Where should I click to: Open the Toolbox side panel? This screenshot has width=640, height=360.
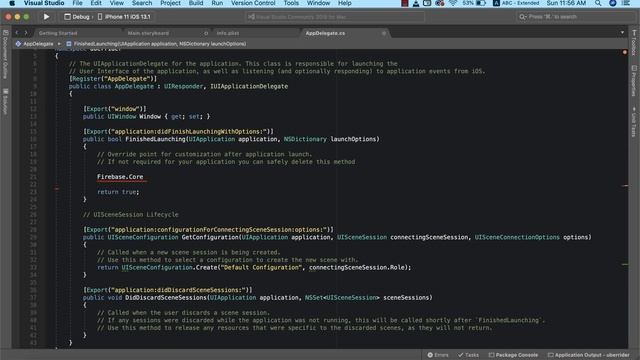(634, 43)
